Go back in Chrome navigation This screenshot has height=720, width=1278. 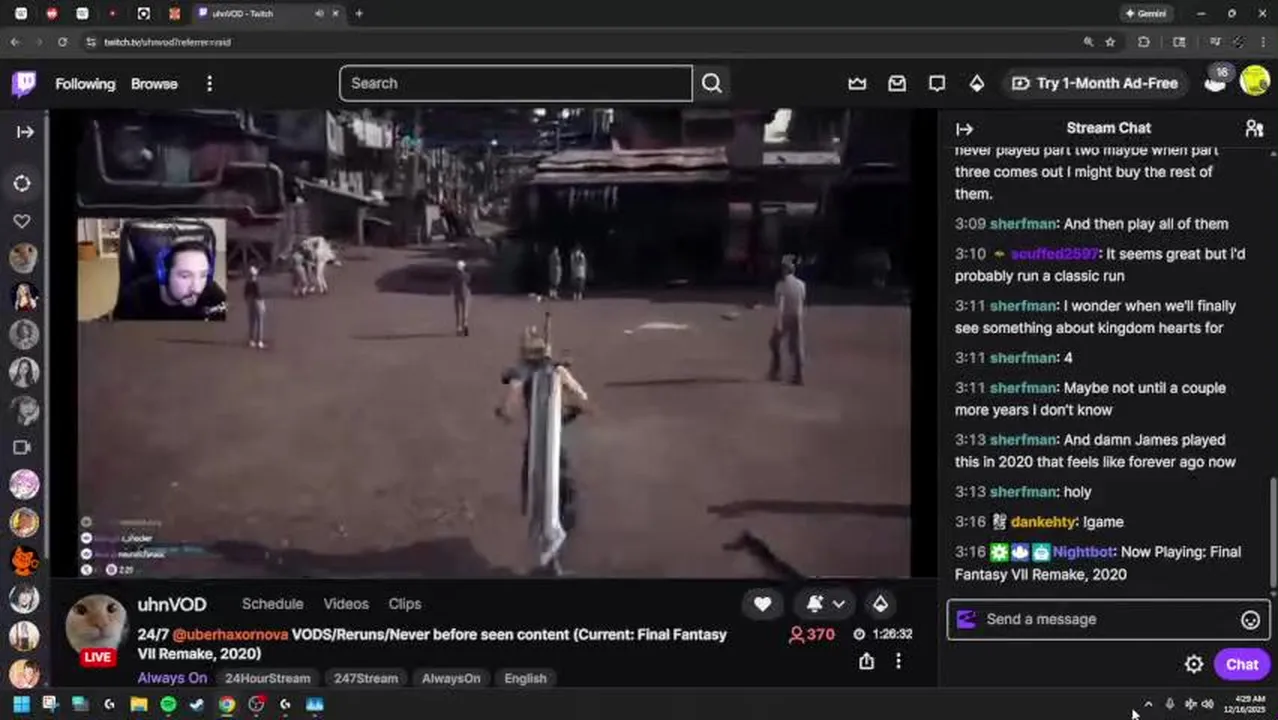coord(15,42)
